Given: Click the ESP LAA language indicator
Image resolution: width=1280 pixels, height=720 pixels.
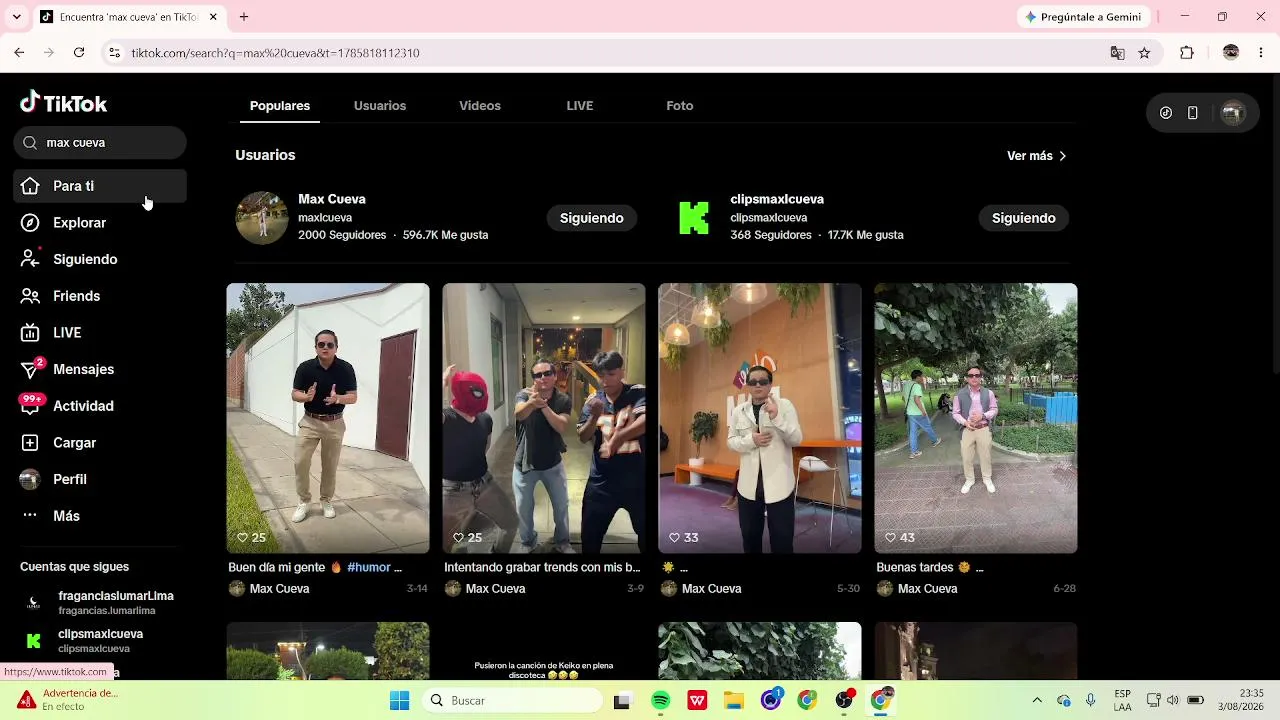Looking at the screenshot, I should pyautogui.click(x=1123, y=700).
